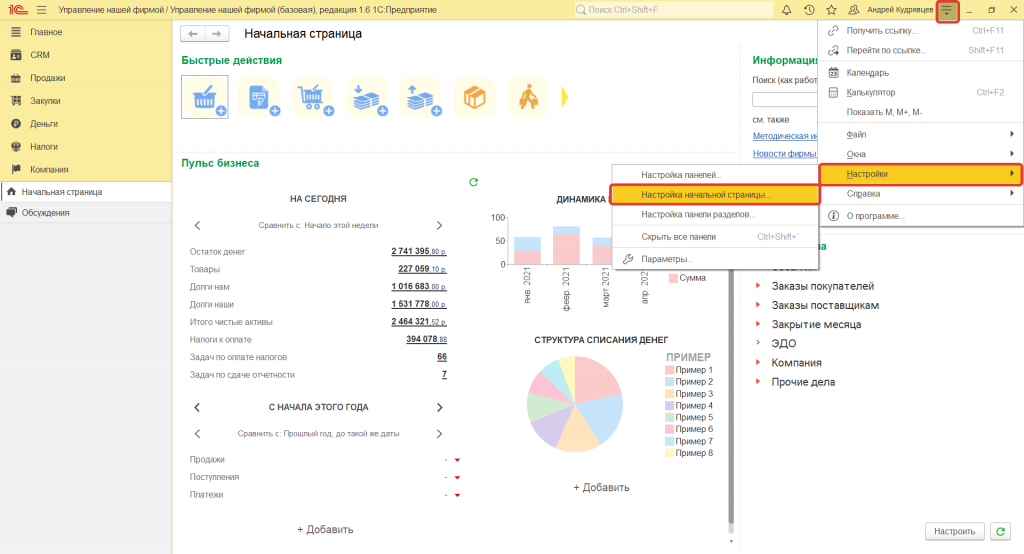Screen dimensions: 1024x554
Task: Click the Пример 1 legend color swatch
Action: 669,371
